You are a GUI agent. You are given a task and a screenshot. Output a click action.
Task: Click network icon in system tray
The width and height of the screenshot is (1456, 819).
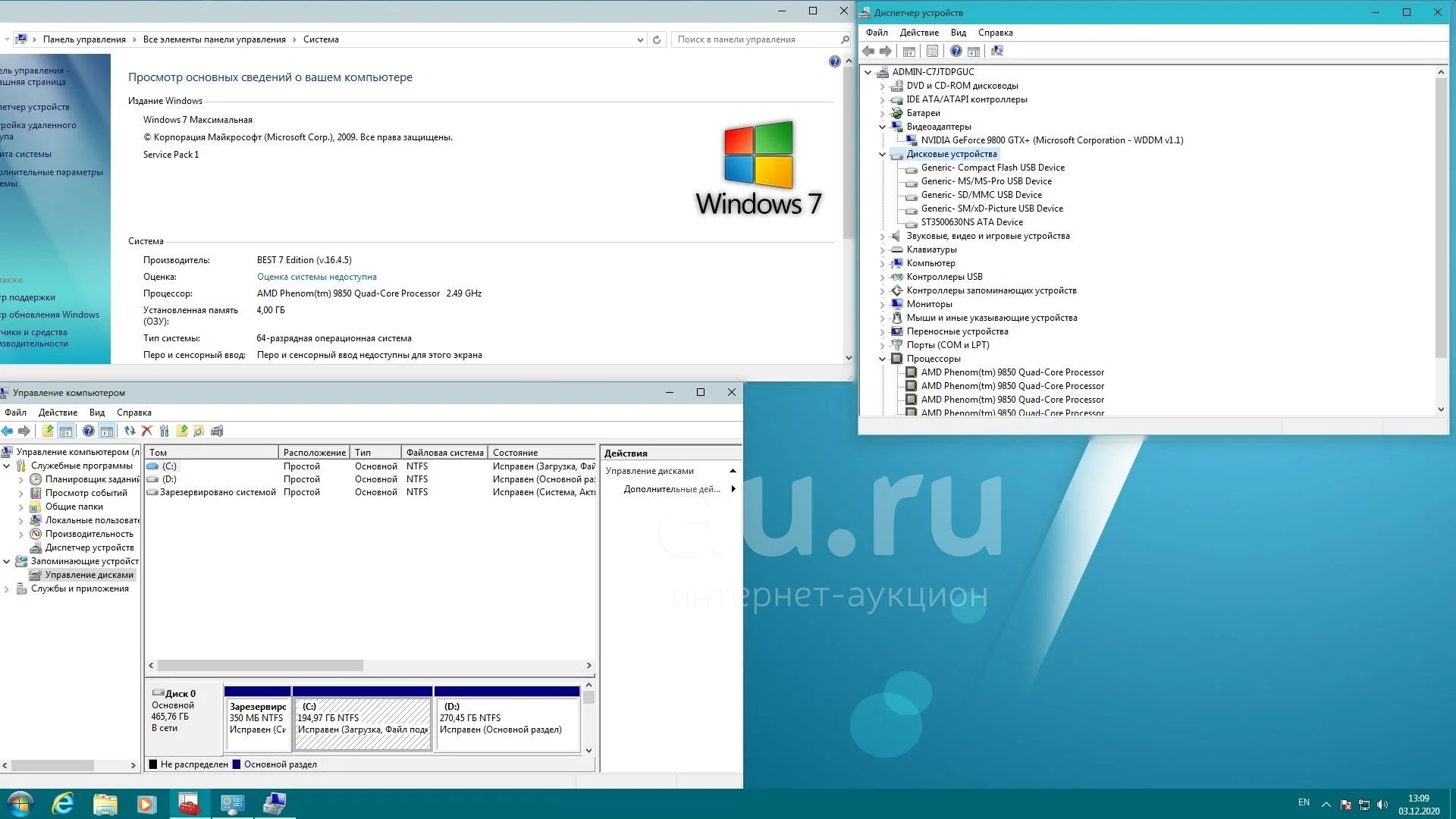point(1363,804)
